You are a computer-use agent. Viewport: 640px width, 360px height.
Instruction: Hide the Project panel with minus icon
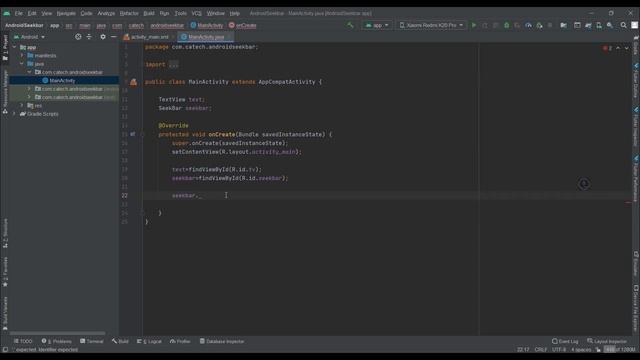click(113, 37)
